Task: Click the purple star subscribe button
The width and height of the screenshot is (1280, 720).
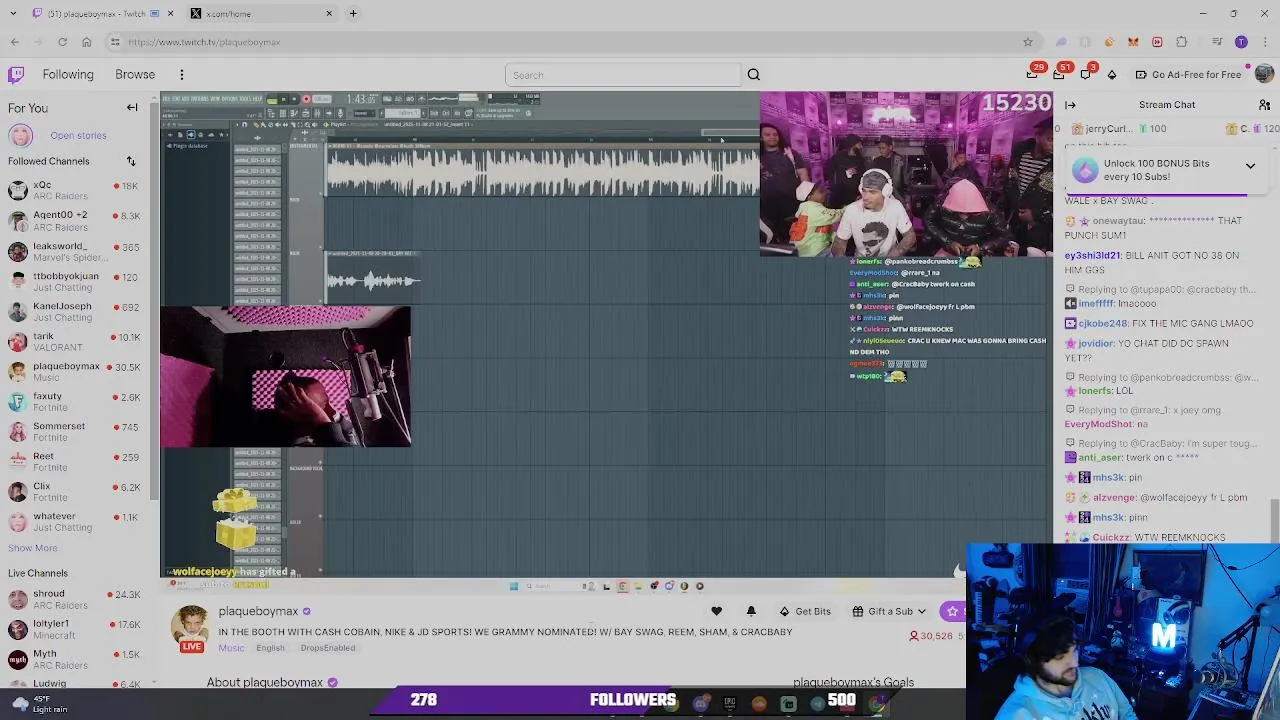Action: point(953,611)
